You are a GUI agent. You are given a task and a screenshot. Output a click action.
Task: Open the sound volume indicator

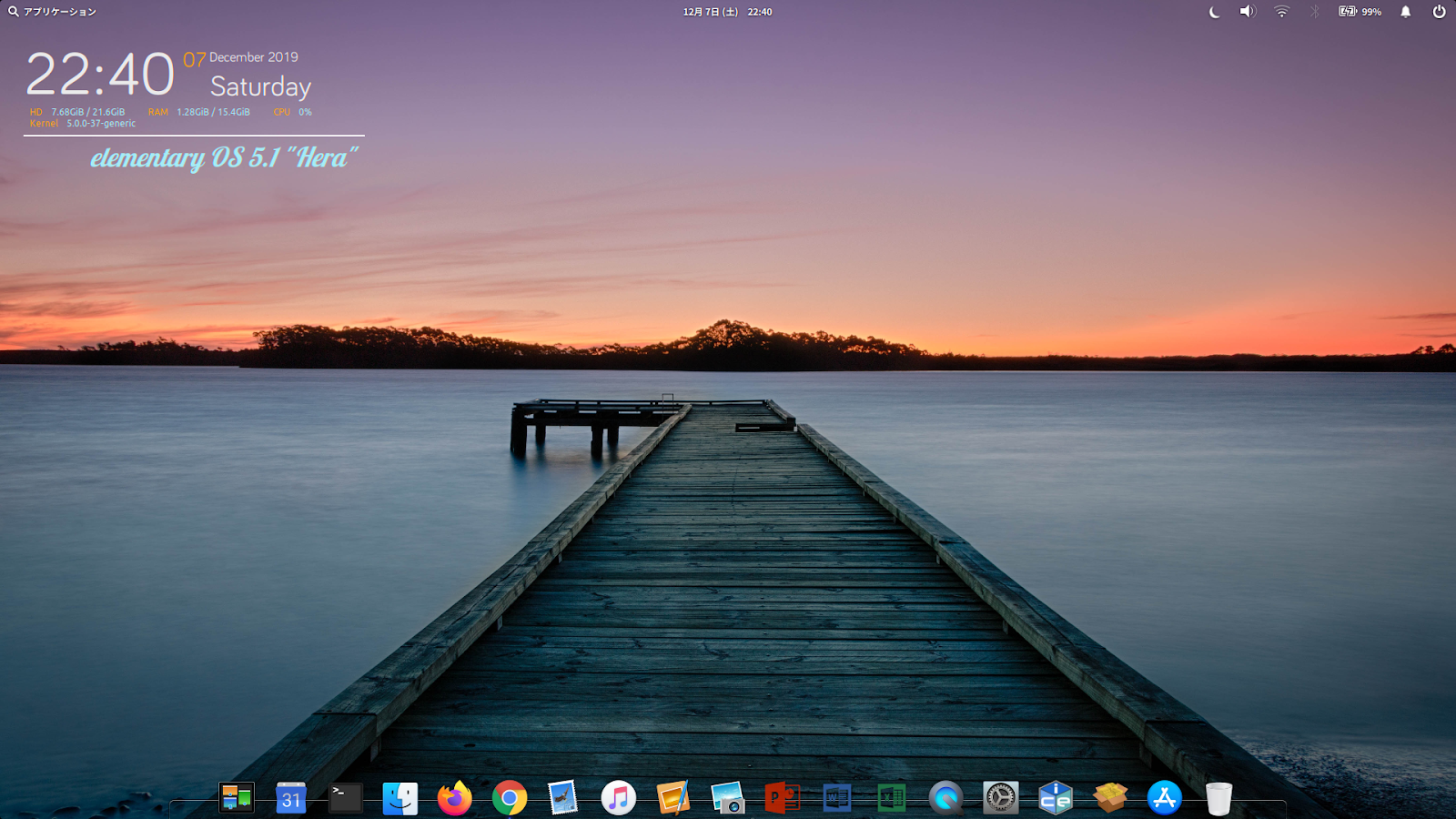[x=1248, y=12]
